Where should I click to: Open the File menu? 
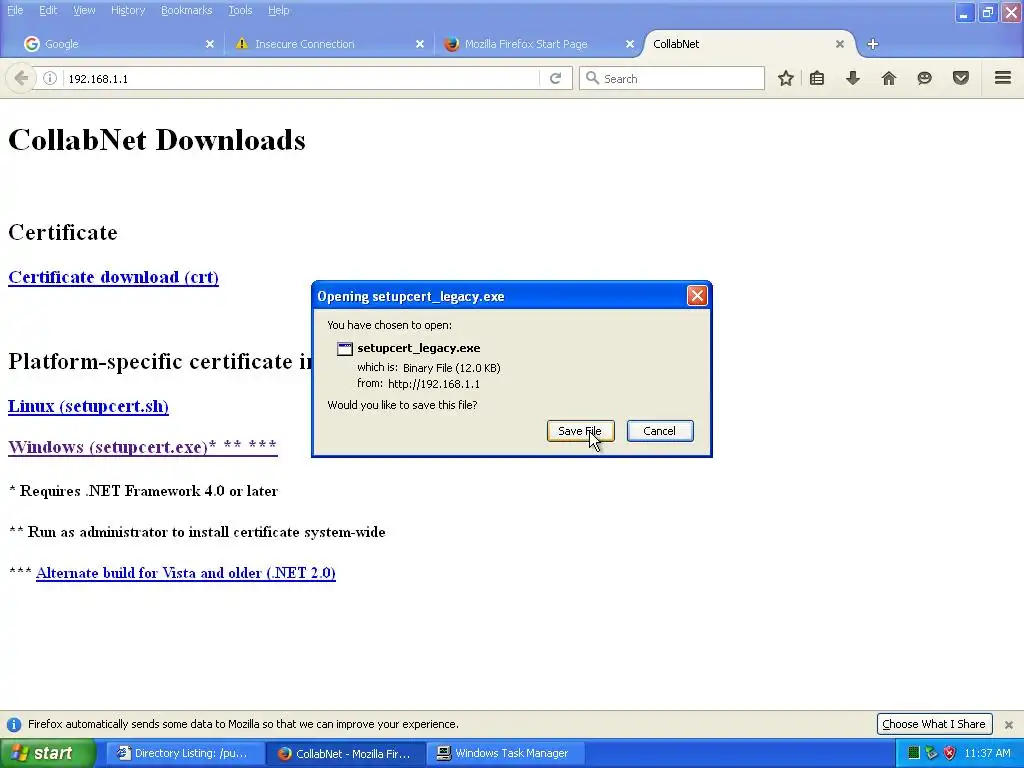(x=15, y=10)
